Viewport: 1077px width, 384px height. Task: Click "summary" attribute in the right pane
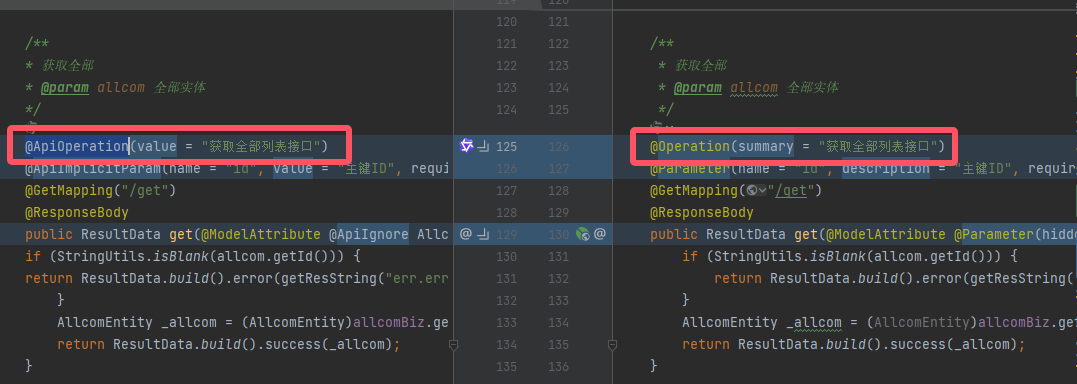(765, 146)
